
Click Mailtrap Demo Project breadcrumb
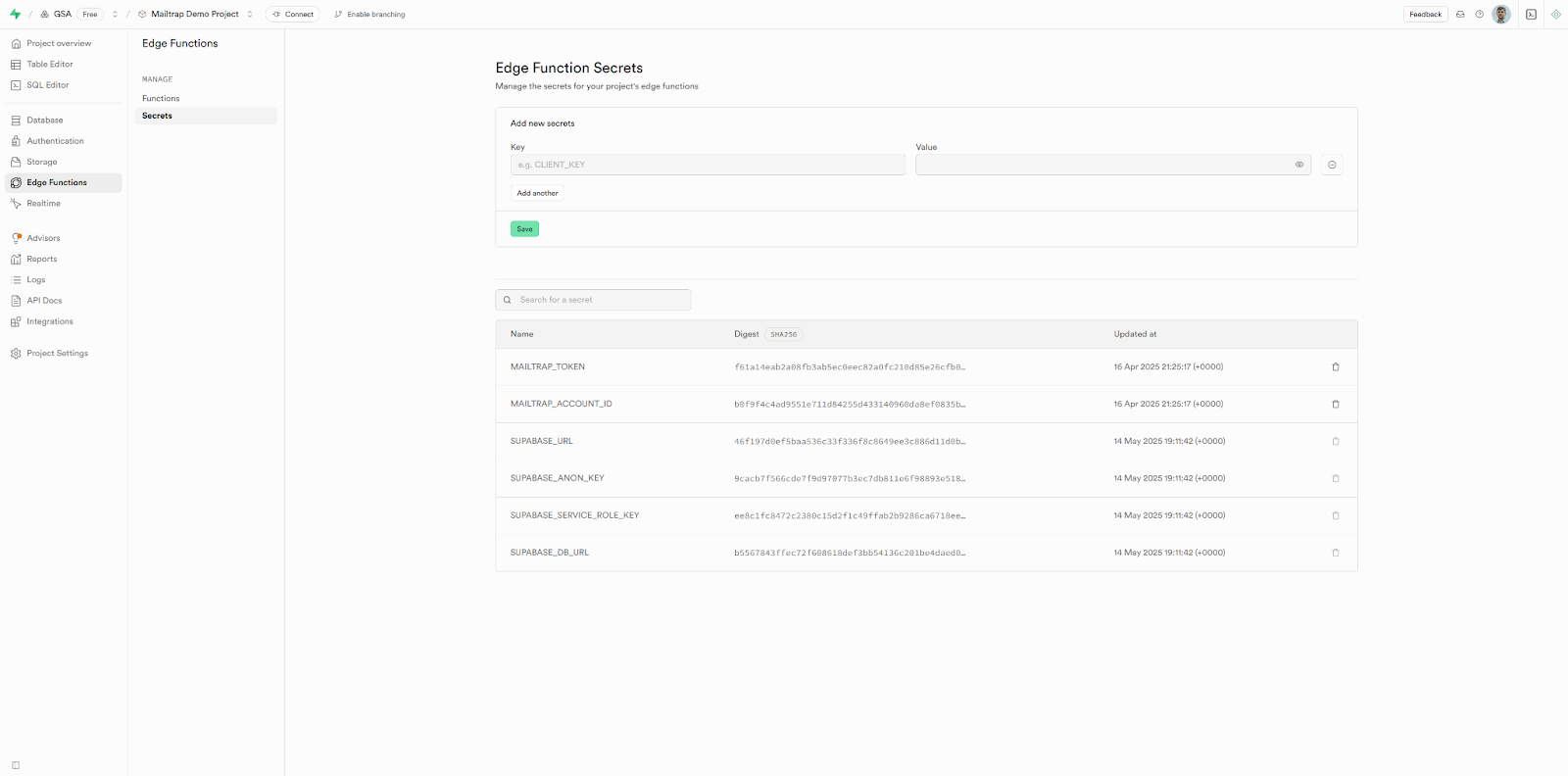click(195, 14)
